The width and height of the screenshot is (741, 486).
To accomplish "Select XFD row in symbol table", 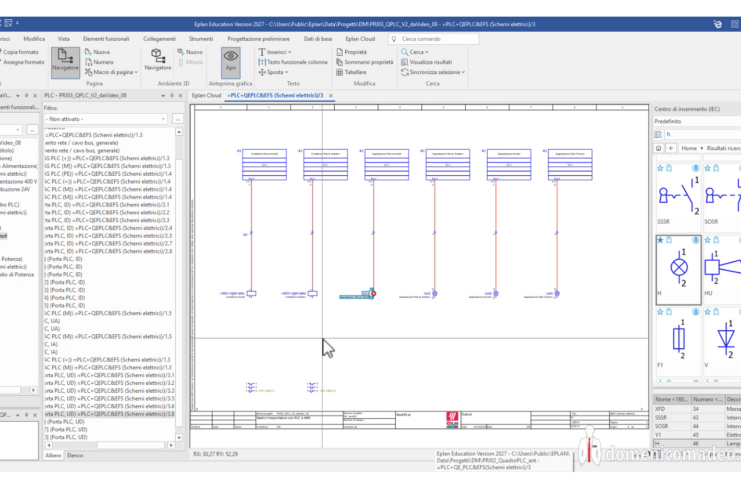I will (697, 409).
